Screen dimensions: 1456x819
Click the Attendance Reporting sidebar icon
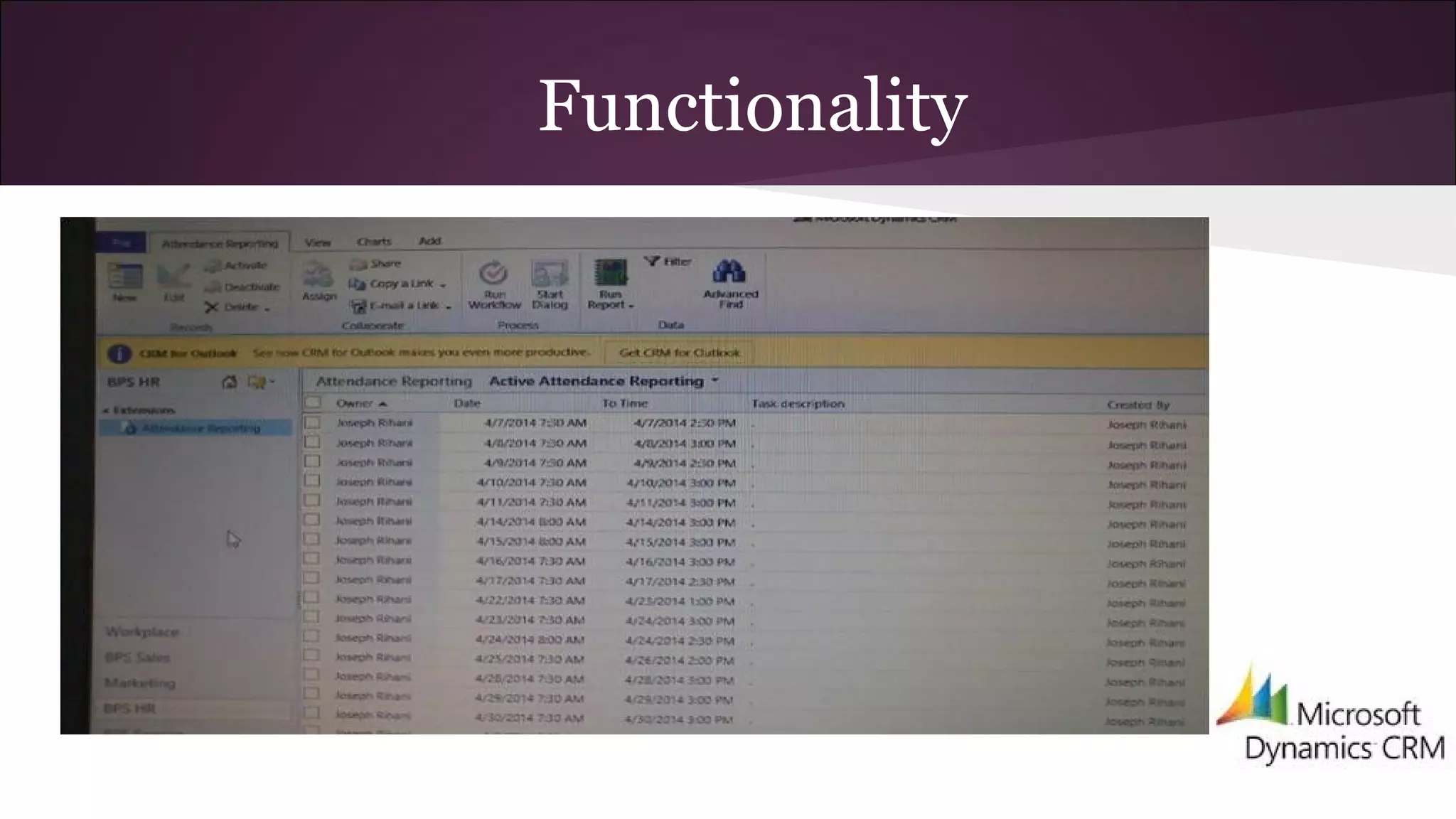point(129,428)
